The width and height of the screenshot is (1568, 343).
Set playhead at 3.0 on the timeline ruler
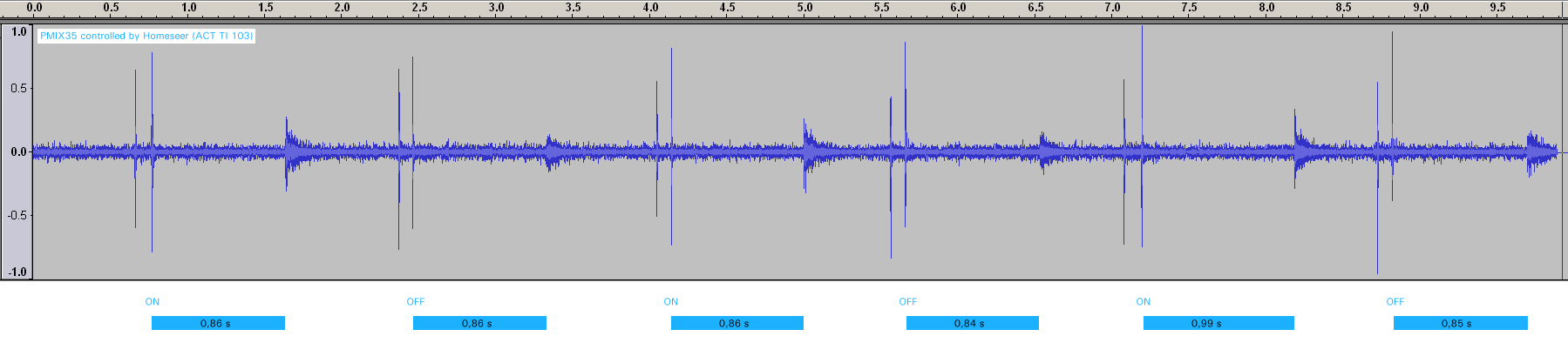[497, 7]
